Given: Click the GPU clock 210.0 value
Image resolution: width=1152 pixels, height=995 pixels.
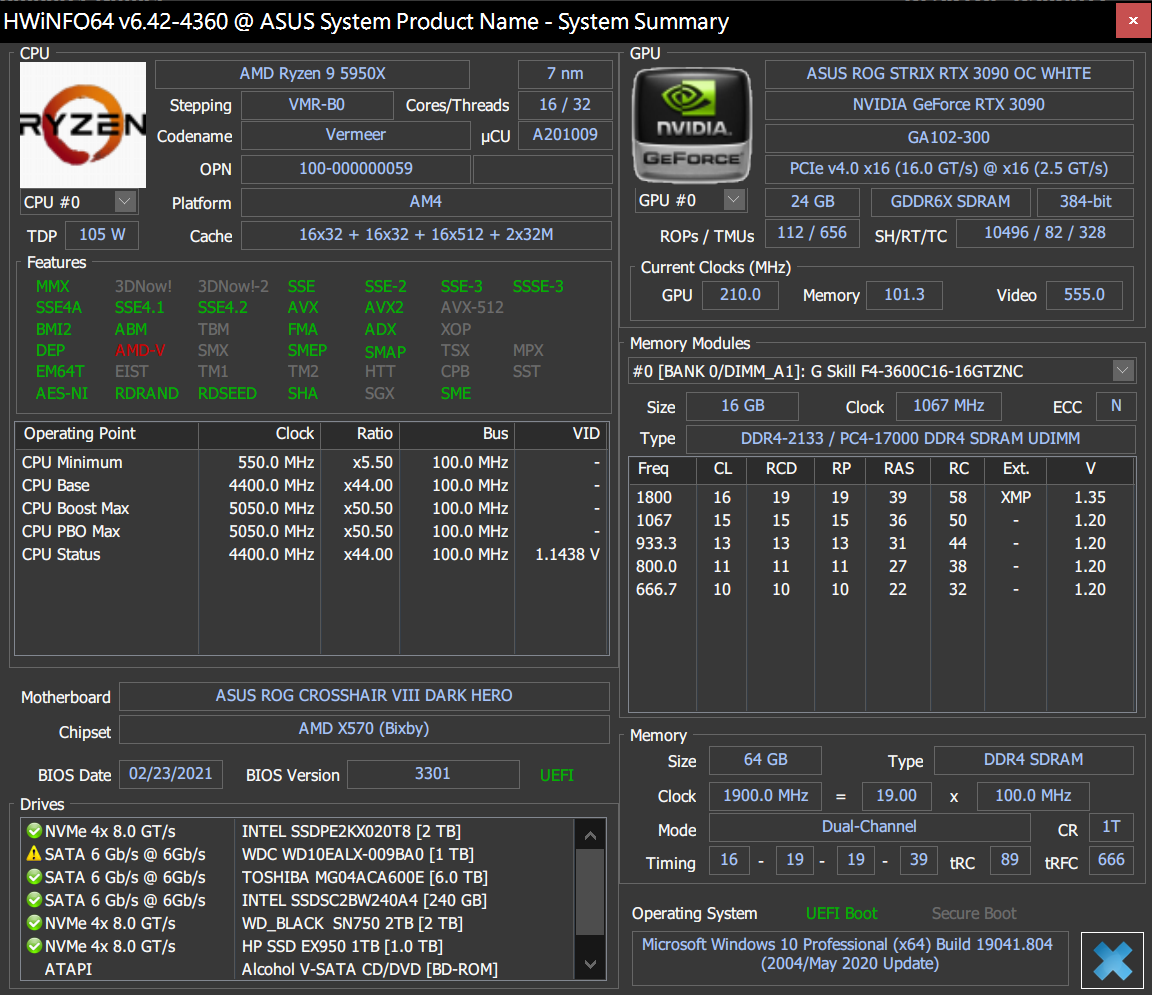Looking at the screenshot, I should point(740,295).
